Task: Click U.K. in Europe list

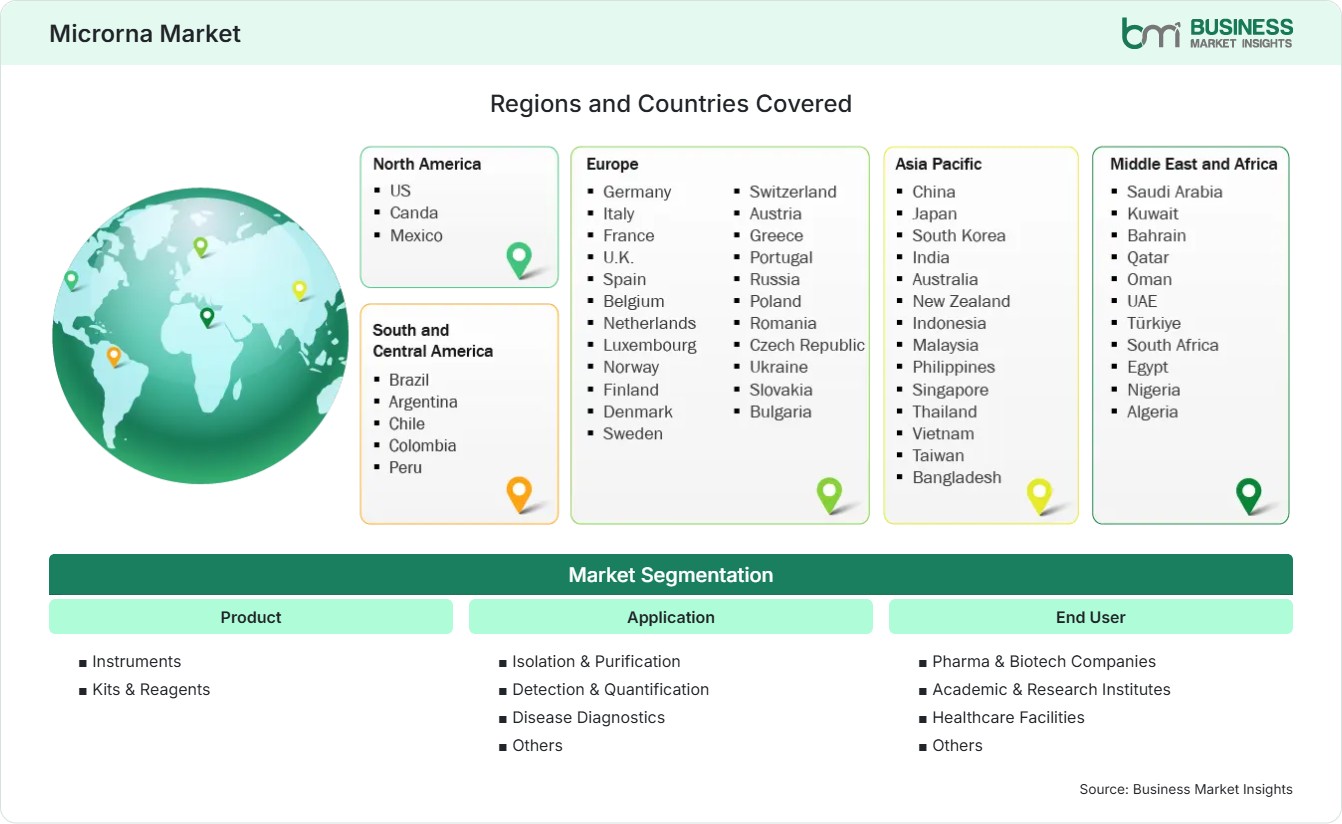Action: pos(618,257)
